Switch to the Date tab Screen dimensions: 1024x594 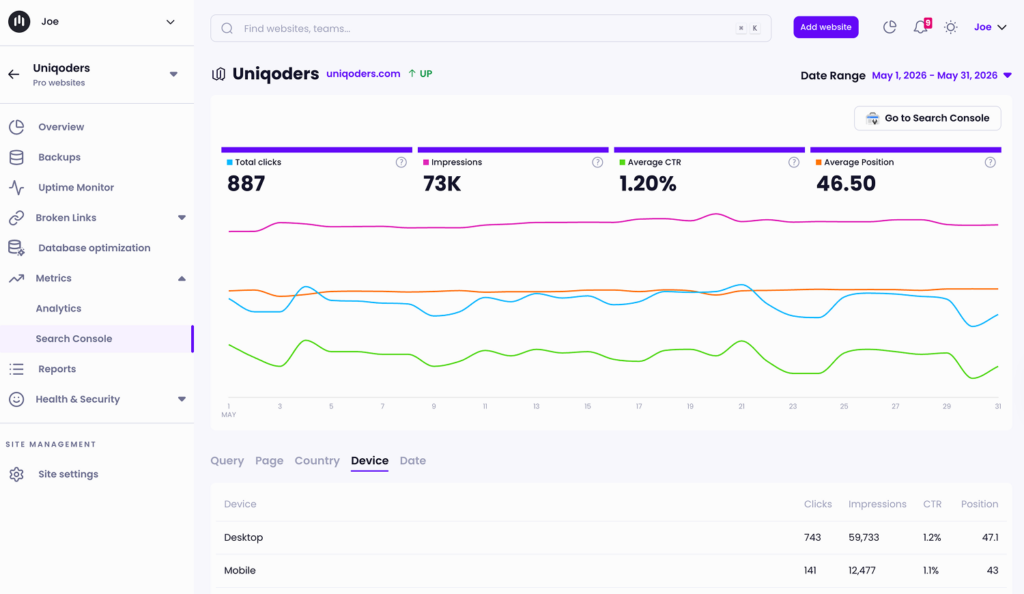pos(413,461)
